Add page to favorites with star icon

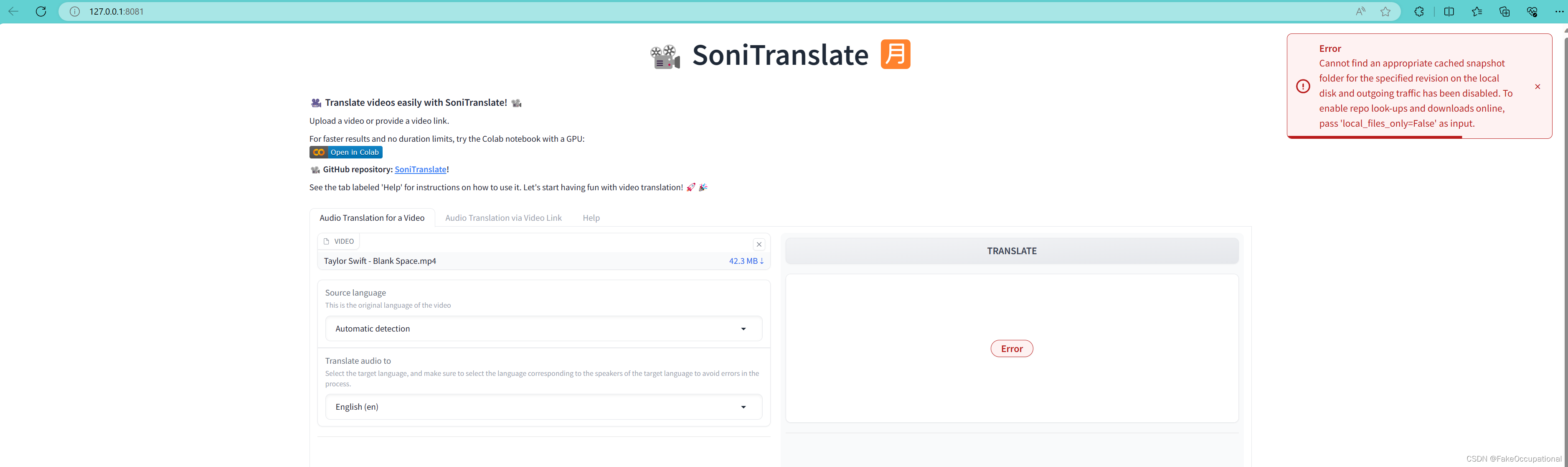(x=1385, y=12)
